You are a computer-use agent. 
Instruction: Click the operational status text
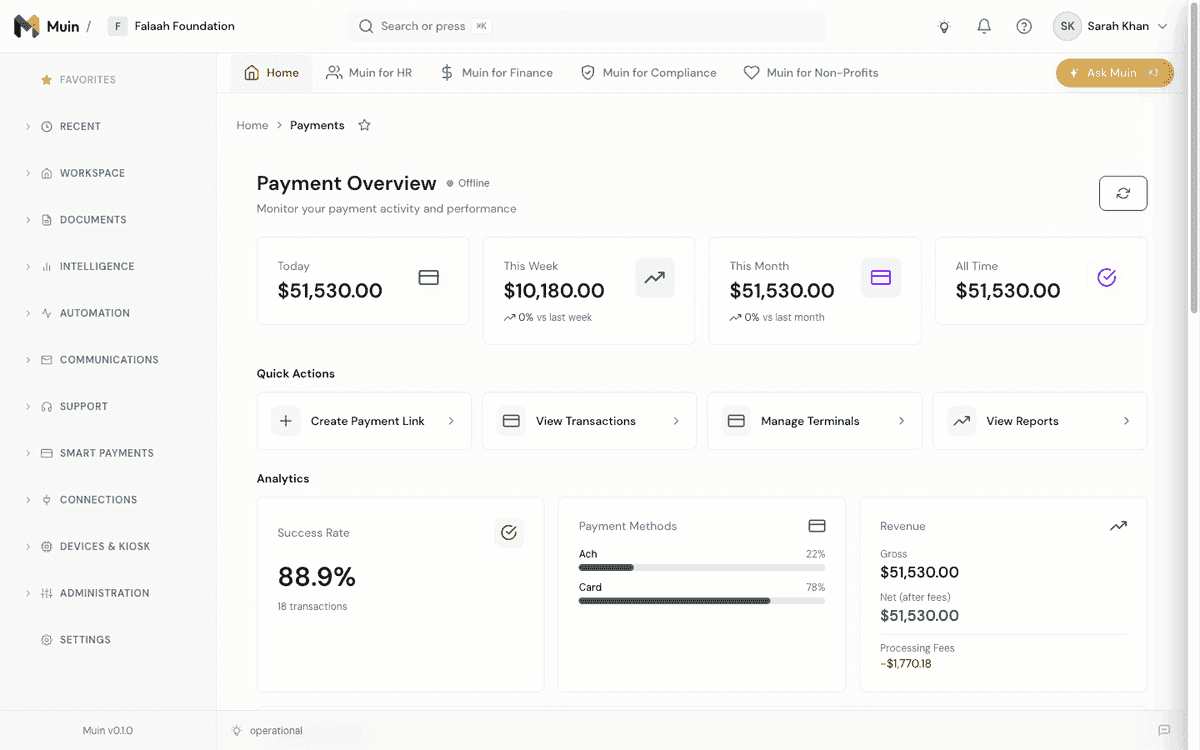click(x=276, y=731)
